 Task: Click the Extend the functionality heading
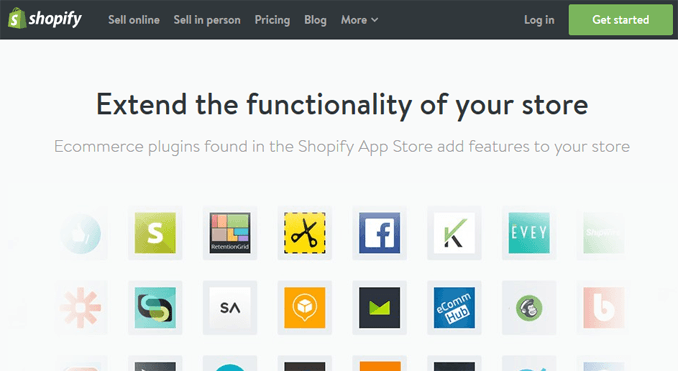click(x=342, y=105)
